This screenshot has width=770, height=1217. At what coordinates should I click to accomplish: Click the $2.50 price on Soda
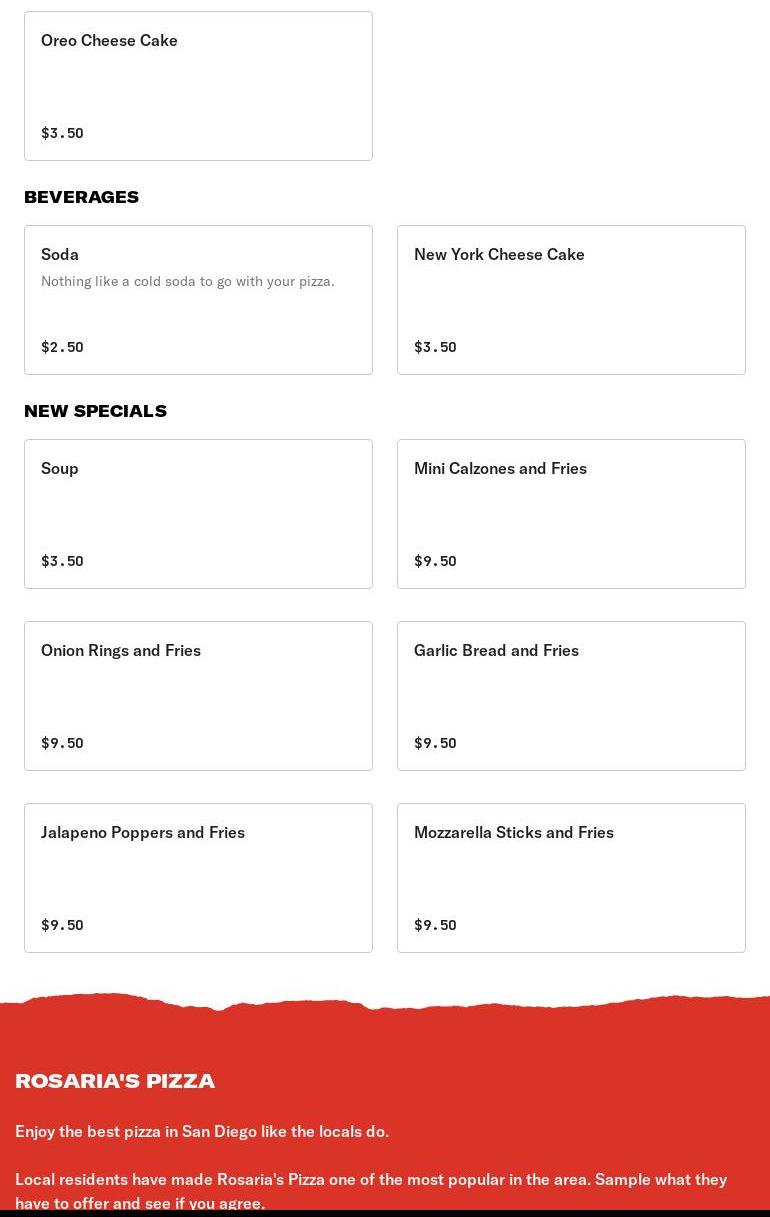(62, 347)
